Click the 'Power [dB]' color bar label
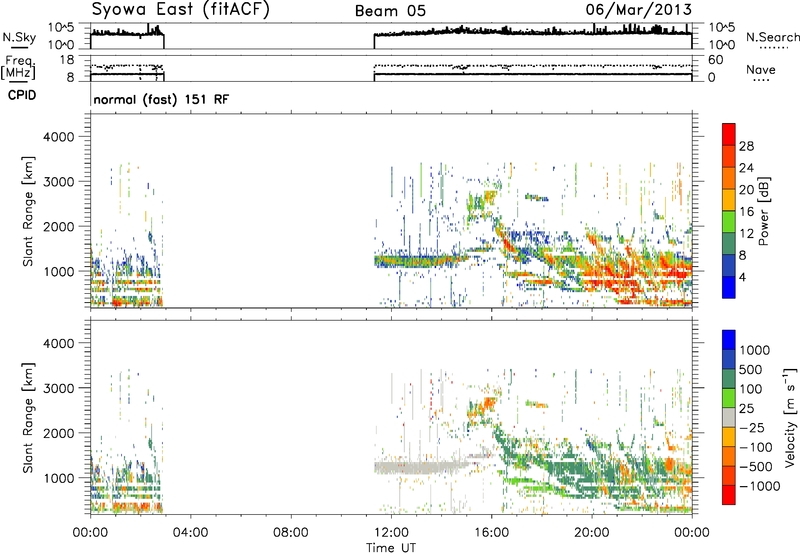This screenshot has width=800, height=554. click(763, 211)
